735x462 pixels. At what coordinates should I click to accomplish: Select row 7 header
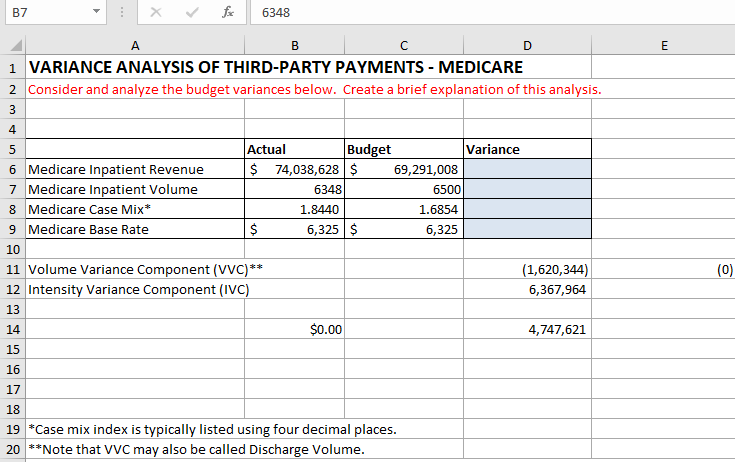pos(13,189)
